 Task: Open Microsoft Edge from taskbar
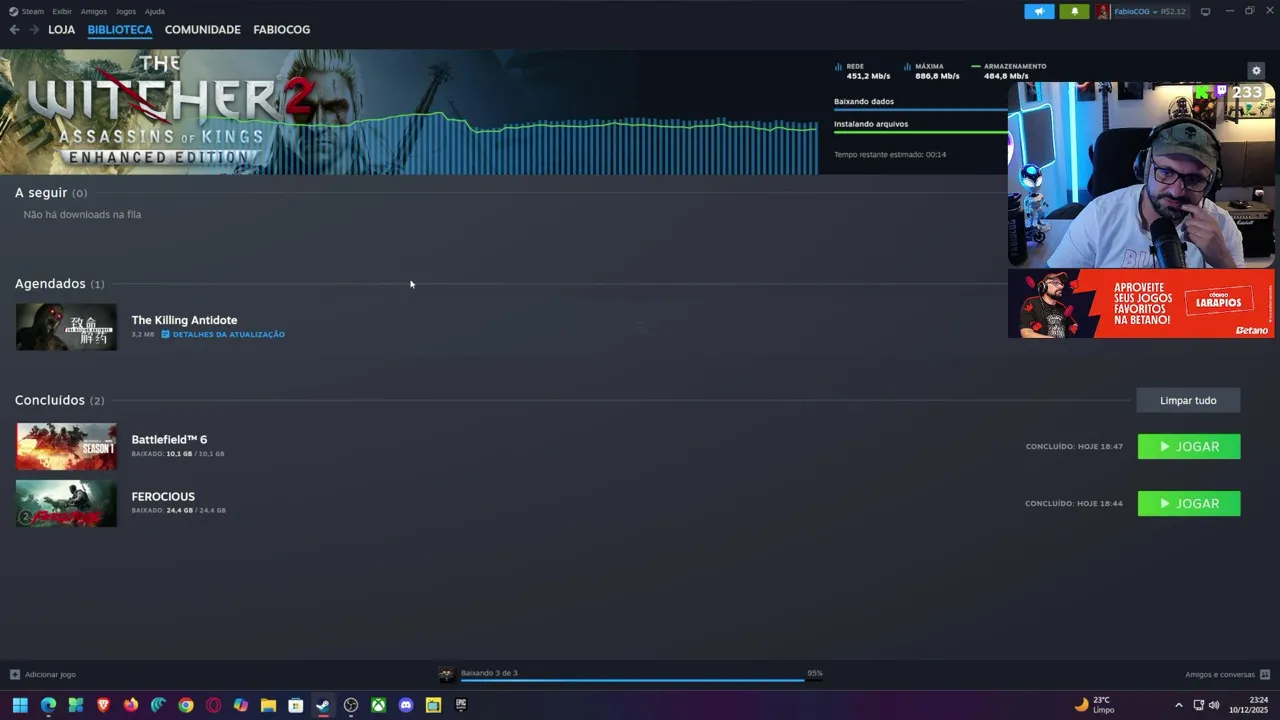tap(48, 705)
